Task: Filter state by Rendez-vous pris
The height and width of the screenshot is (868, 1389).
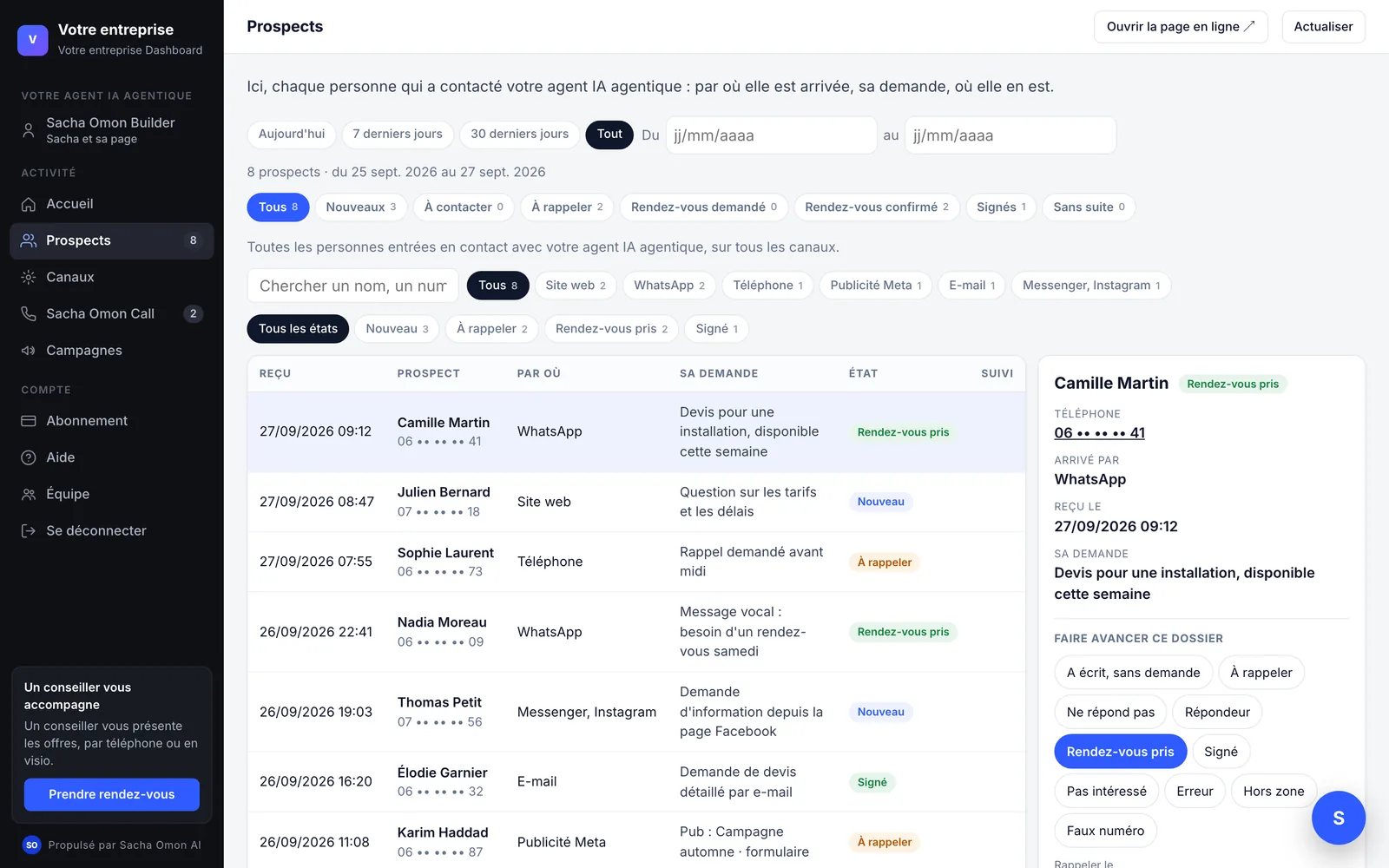Action: click(x=611, y=329)
